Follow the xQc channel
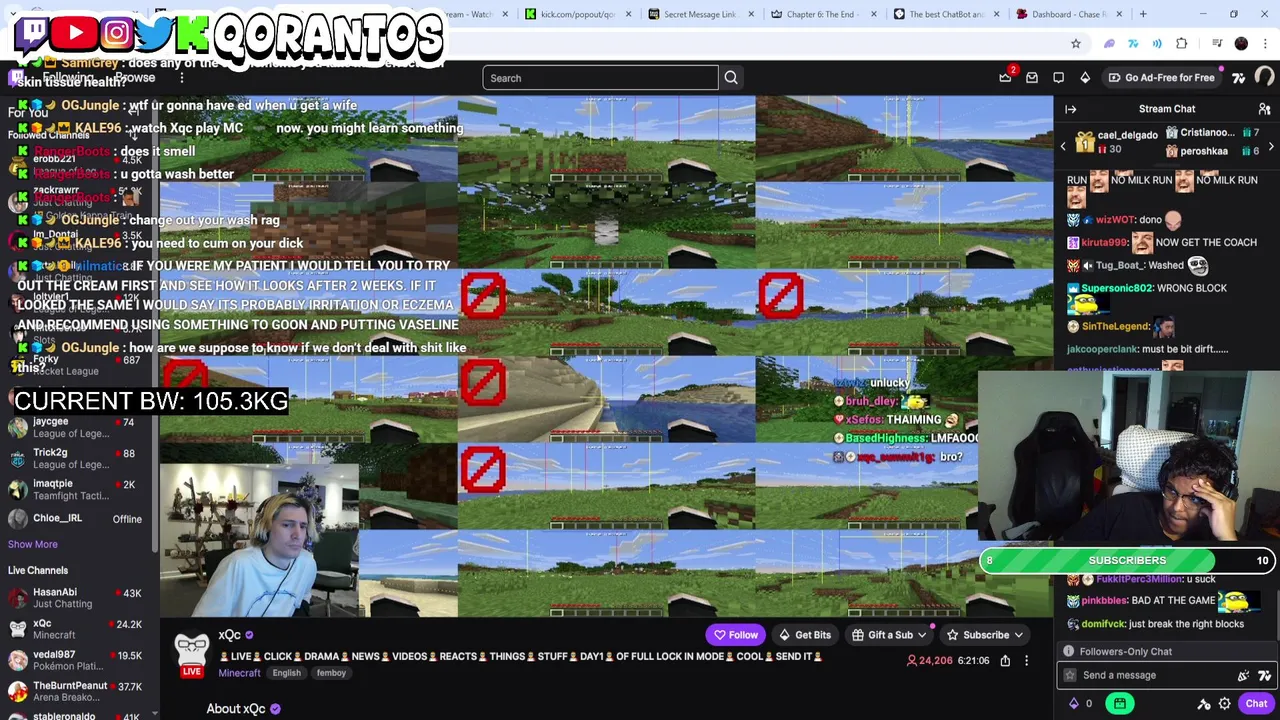Screen dimensions: 1280x720 (735, 635)
